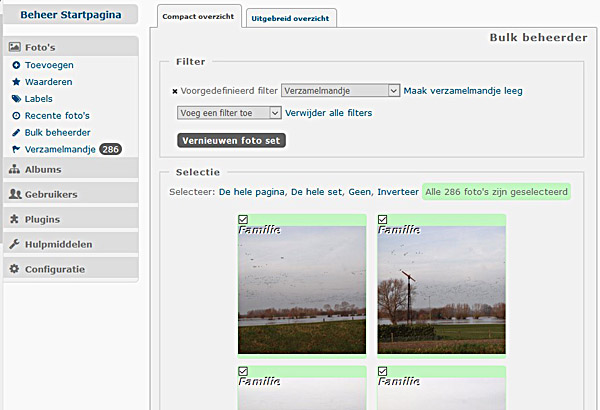The width and height of the screenshot is (600, 410).
Task: Uncheck third Familie photo in second row
Action: [x=243, y=371]
